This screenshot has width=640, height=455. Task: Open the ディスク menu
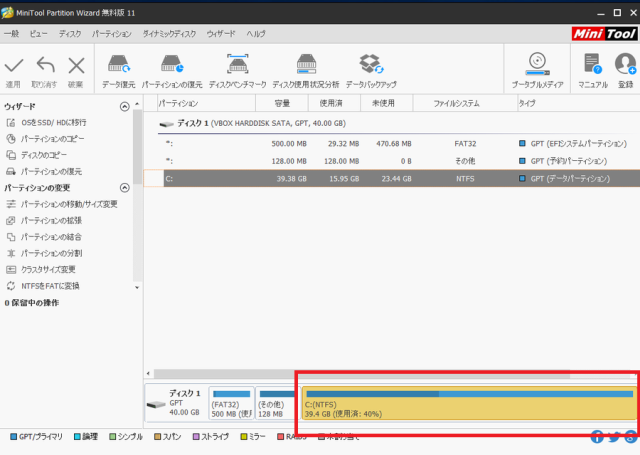pyautogui.click(x=70, y=33)
